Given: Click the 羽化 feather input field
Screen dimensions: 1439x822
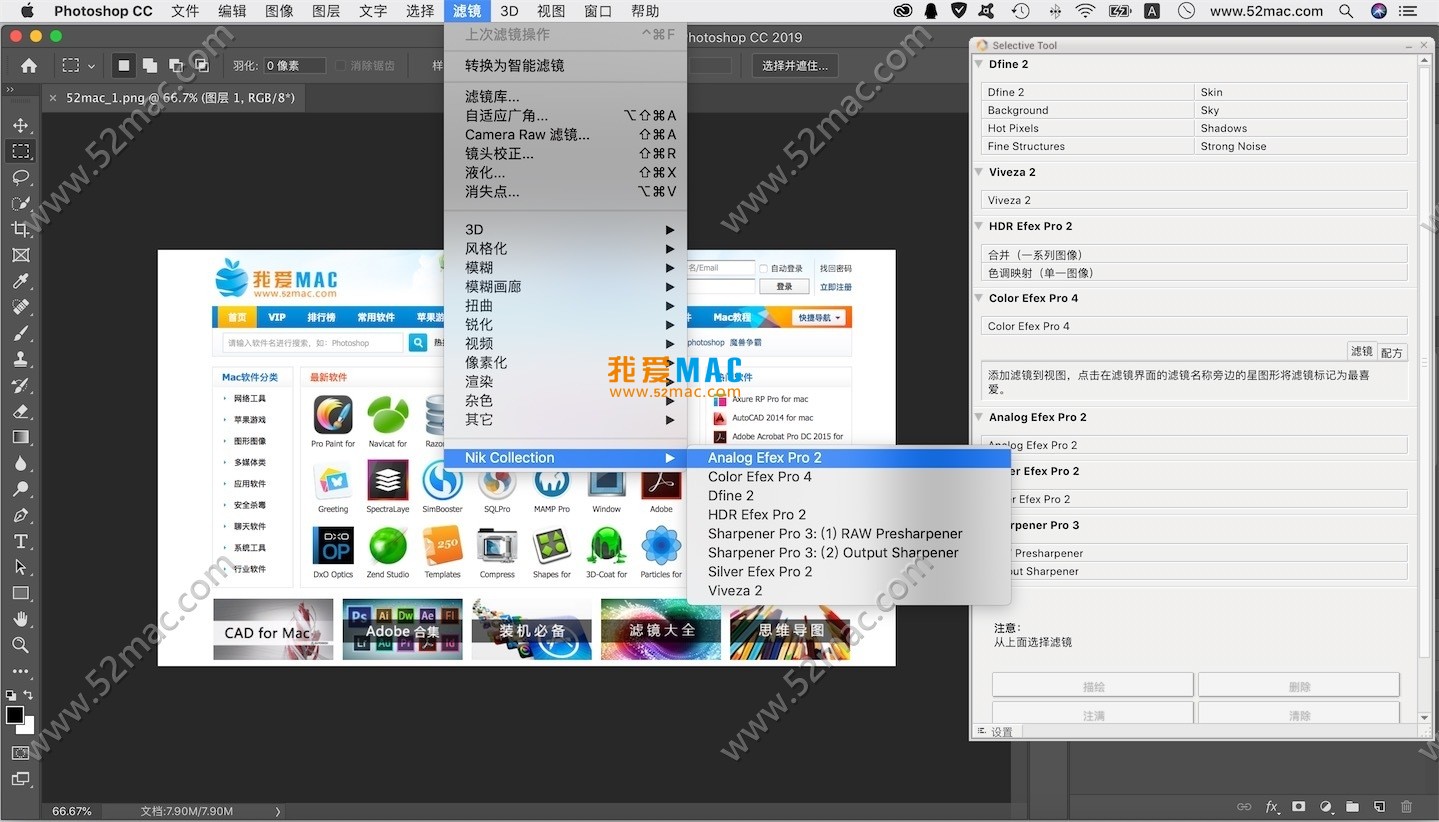Looking at the screenshot, I should [295, 66].
